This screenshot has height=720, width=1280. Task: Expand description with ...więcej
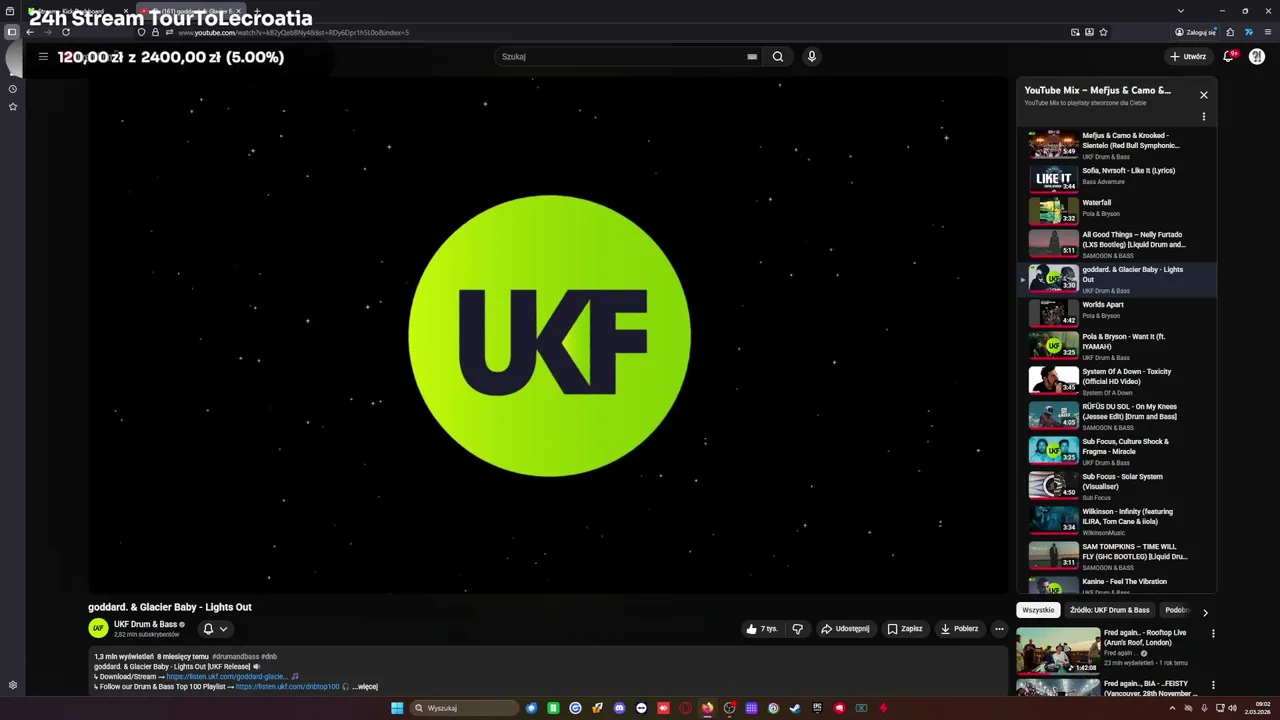click(365, 687)
